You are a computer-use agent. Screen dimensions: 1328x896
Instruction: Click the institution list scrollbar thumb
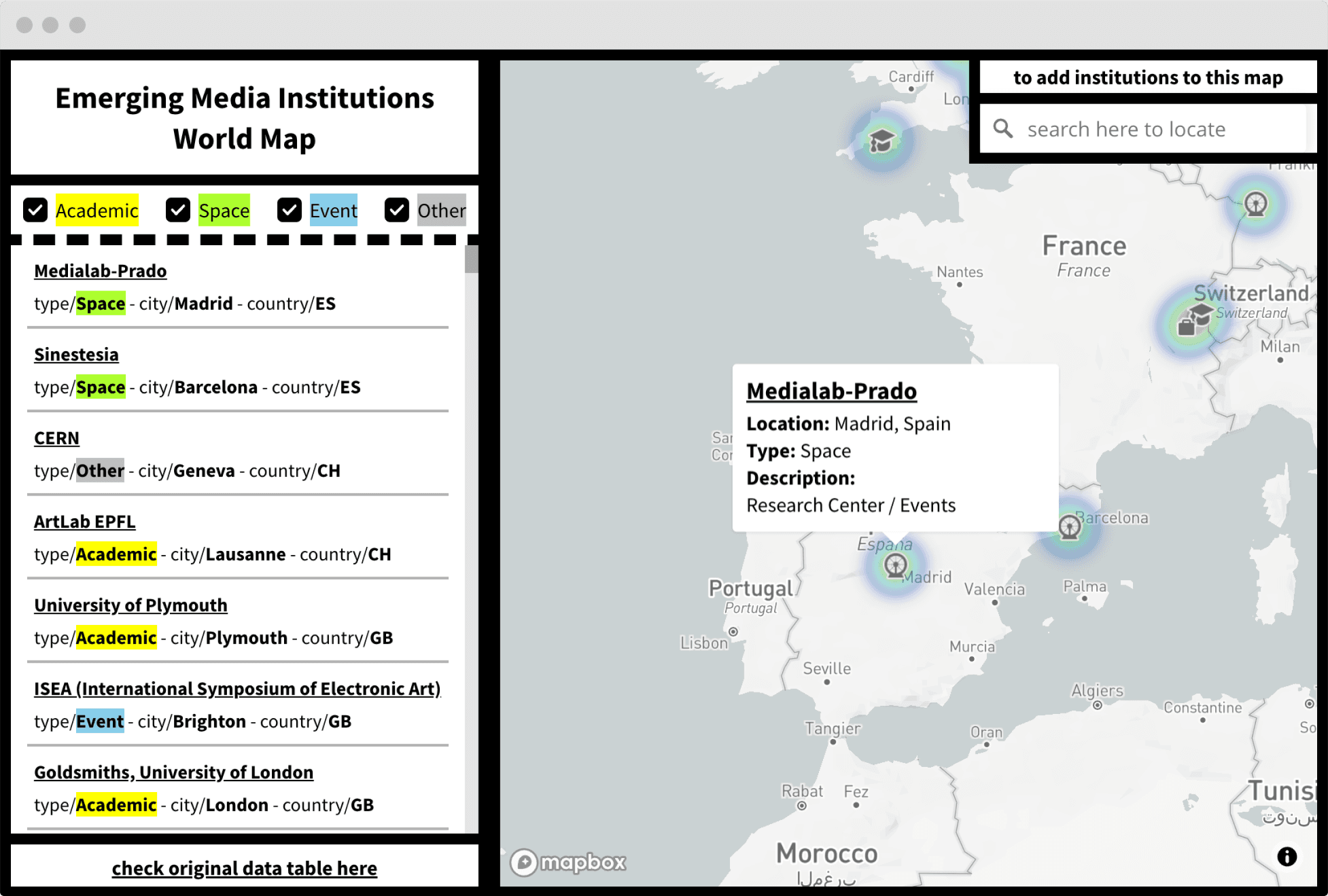click(471, 259)
